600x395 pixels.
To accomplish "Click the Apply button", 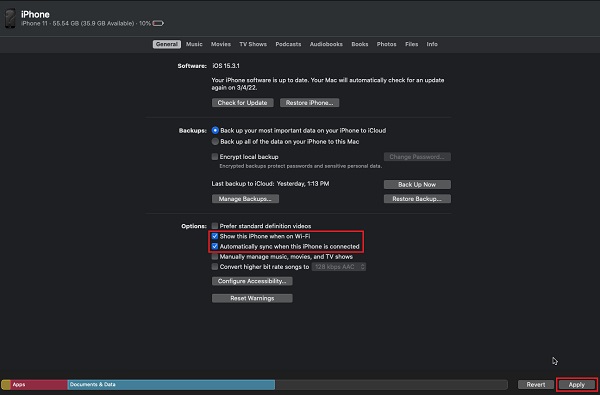I will pos(576,385).
